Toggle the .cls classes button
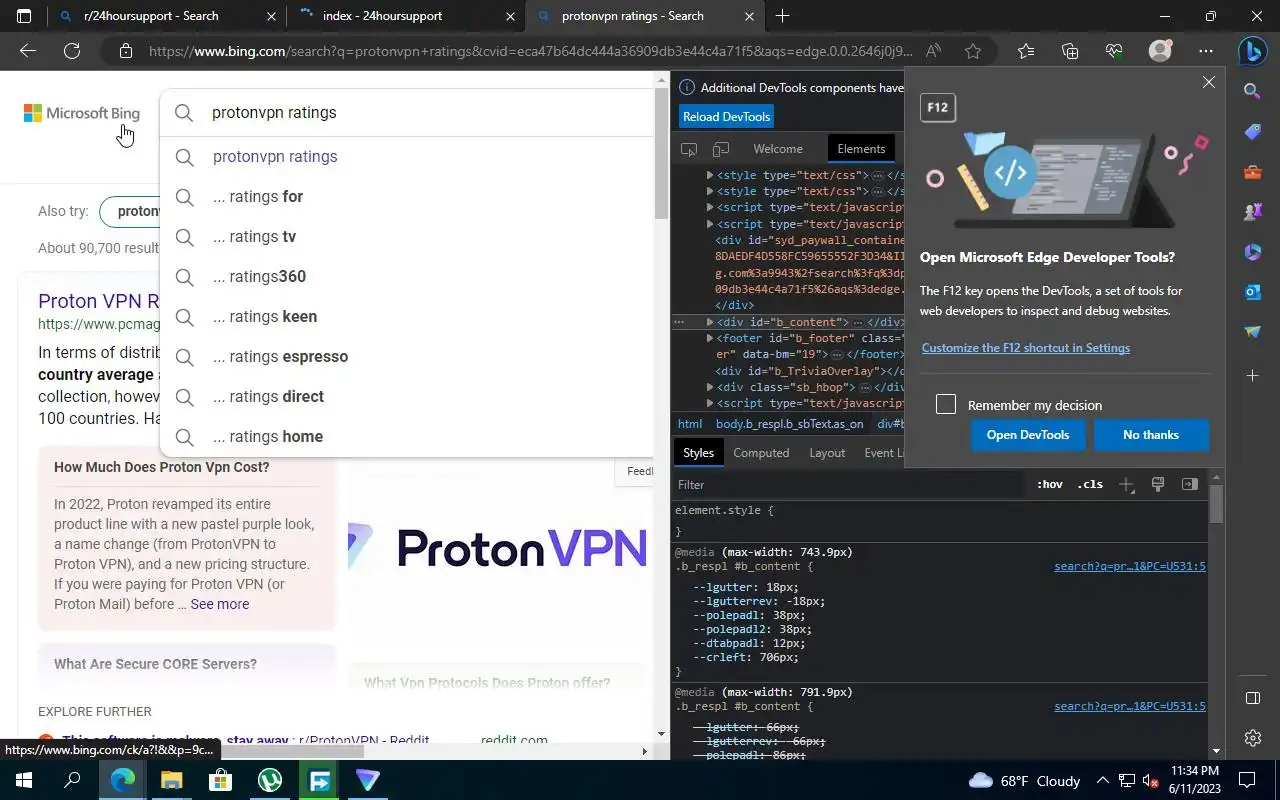The width and height of the screenshot is (1280, 800). [x=1090, y=484]
